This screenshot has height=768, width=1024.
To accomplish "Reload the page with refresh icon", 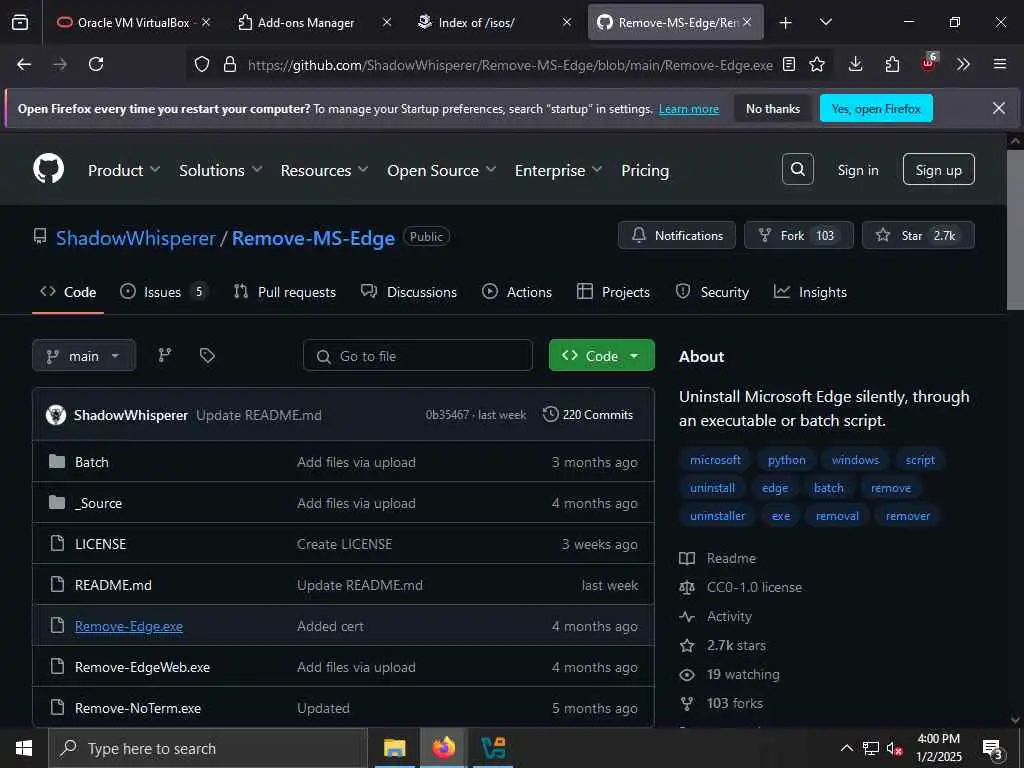I will click(x=96, y=64).
